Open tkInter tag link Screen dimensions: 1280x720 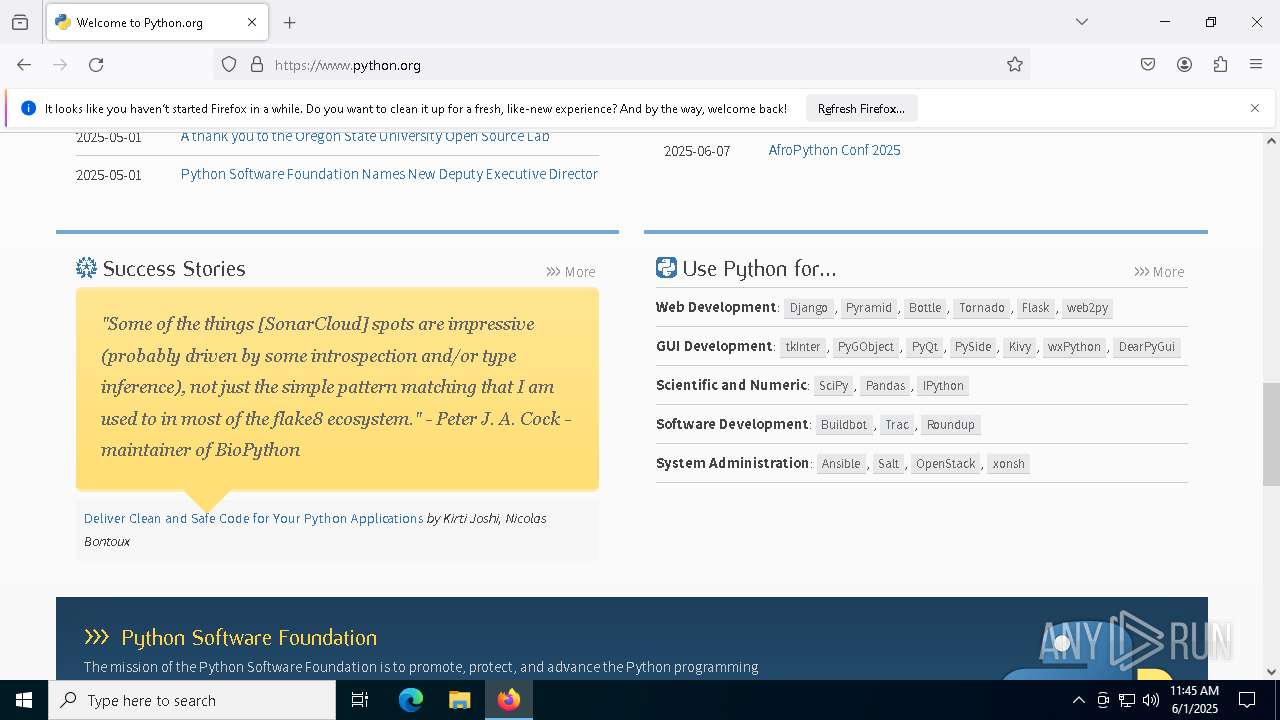tap(803, 347)
